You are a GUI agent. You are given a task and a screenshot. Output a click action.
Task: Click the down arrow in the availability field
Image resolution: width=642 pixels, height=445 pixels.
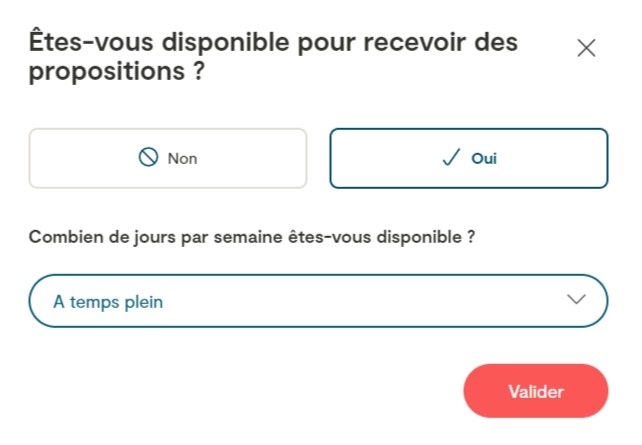(576, 300)
